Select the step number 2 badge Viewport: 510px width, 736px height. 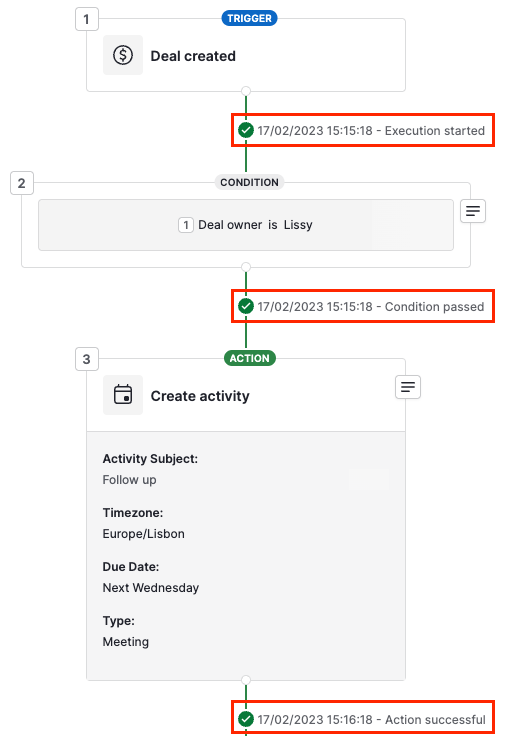pos(22,183)
